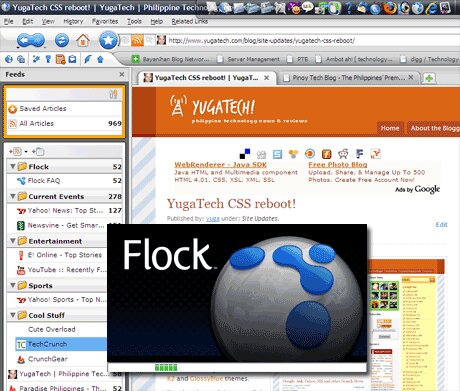The width and height of the screenshot is (460, 391).
Task: Open new tab with green plus button
Action: (x=429, y=78)
